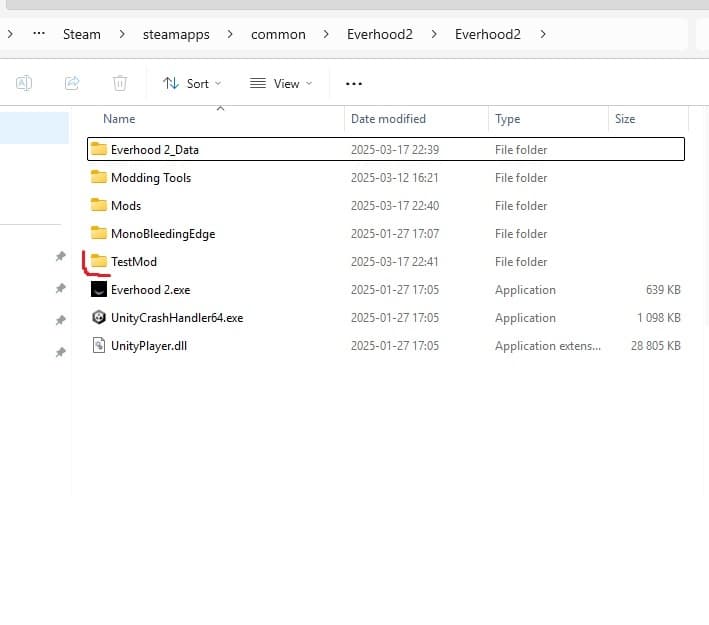
Task: Click Application extens... type of UnityPlayer.dll
Action: pyautogui.click(x=548, y=346)
